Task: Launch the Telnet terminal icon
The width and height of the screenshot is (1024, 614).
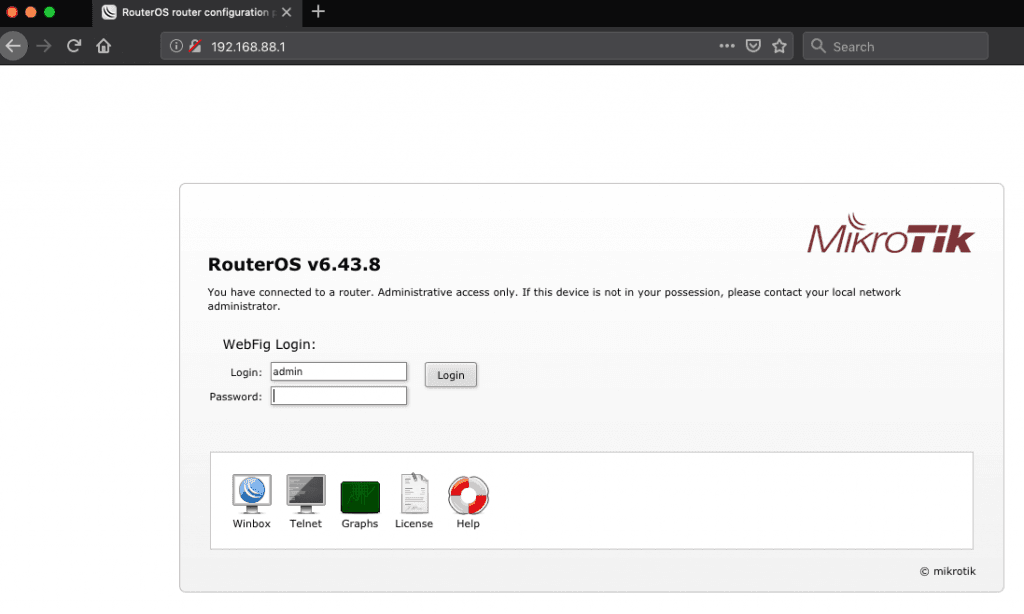Action: (x=306, y=494)
